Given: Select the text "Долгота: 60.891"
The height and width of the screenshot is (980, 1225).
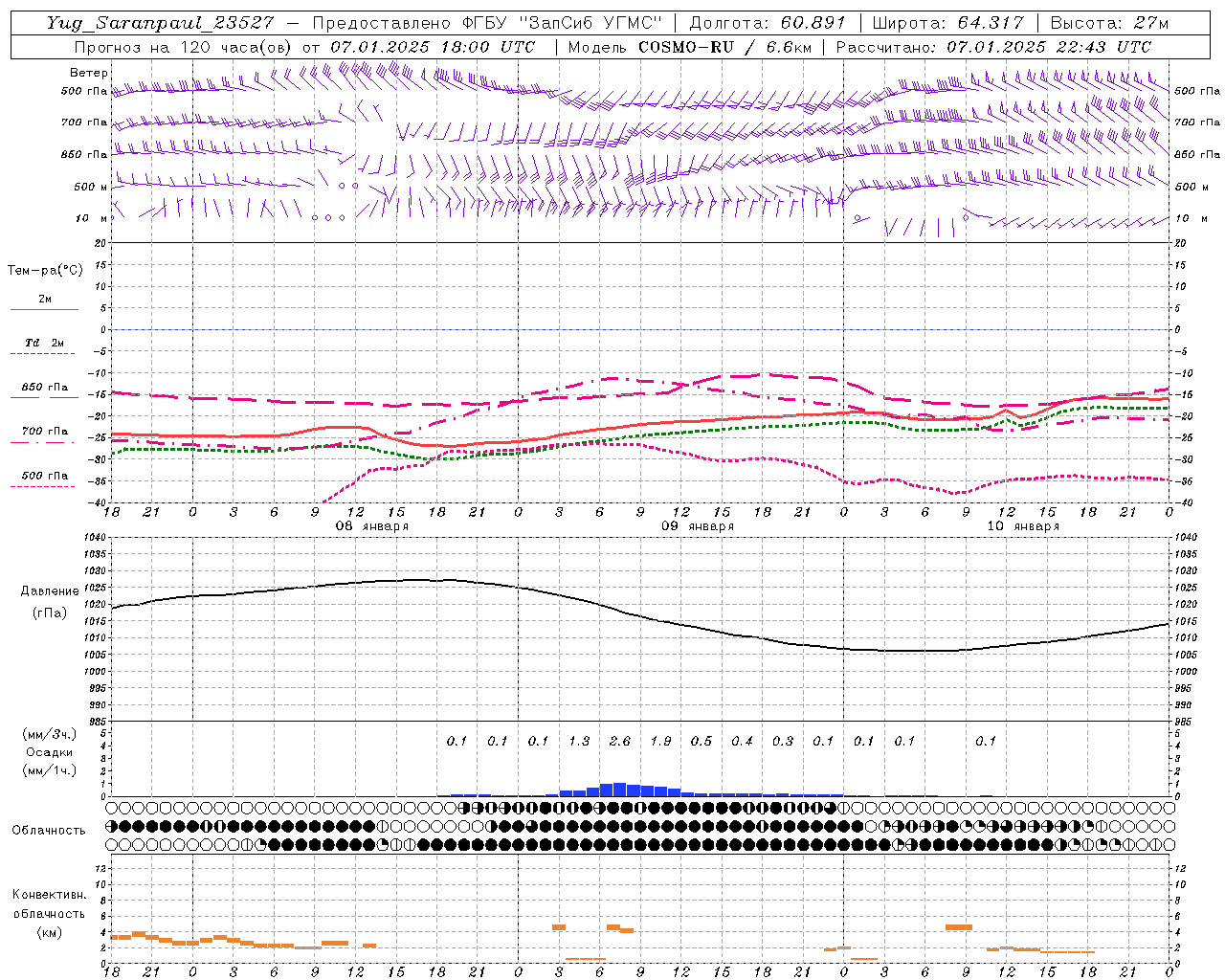Looking at the screenshot, I should tap(768, 23).
